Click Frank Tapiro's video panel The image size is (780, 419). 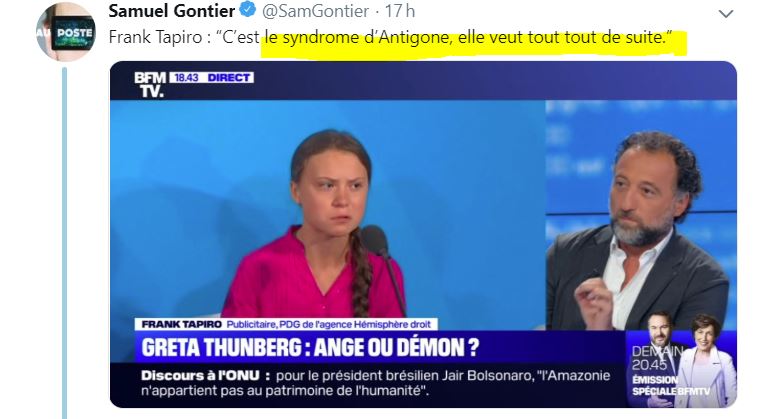coord(641,215)
